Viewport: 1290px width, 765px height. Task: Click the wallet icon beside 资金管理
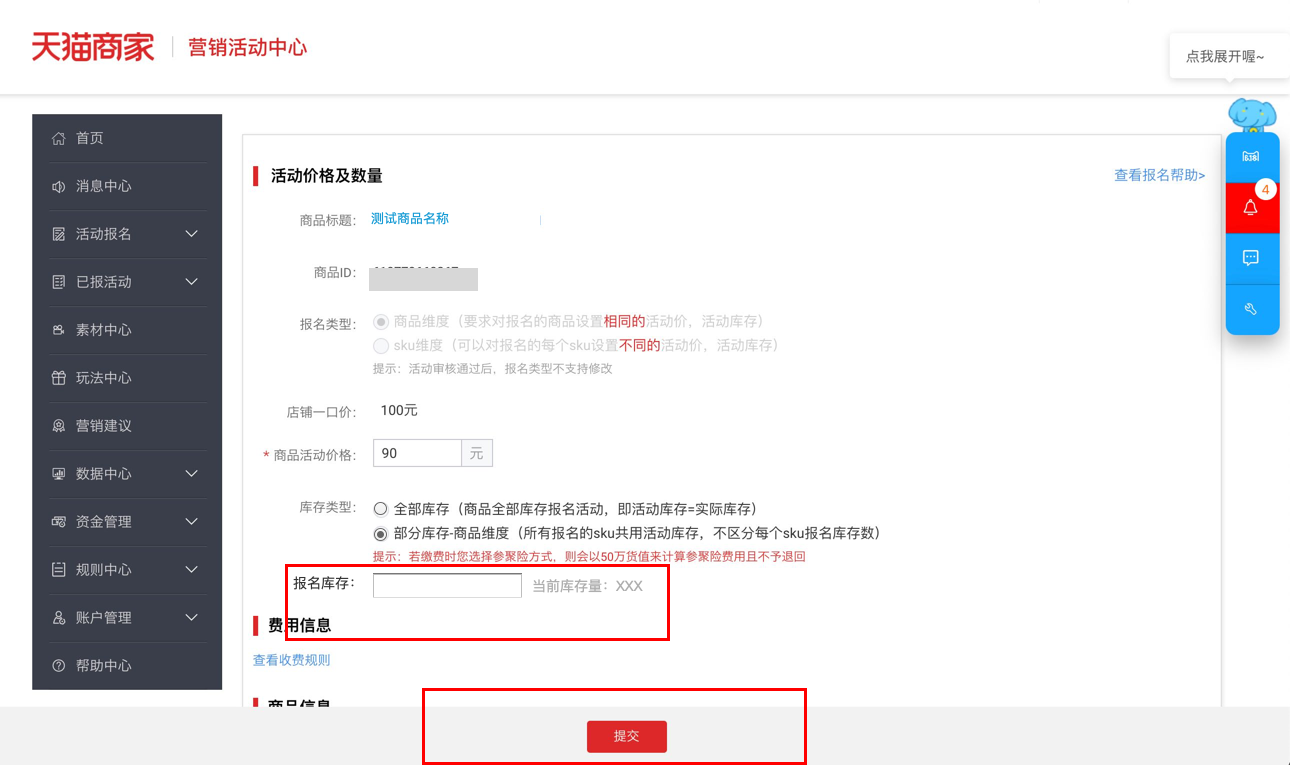point(58,522)
